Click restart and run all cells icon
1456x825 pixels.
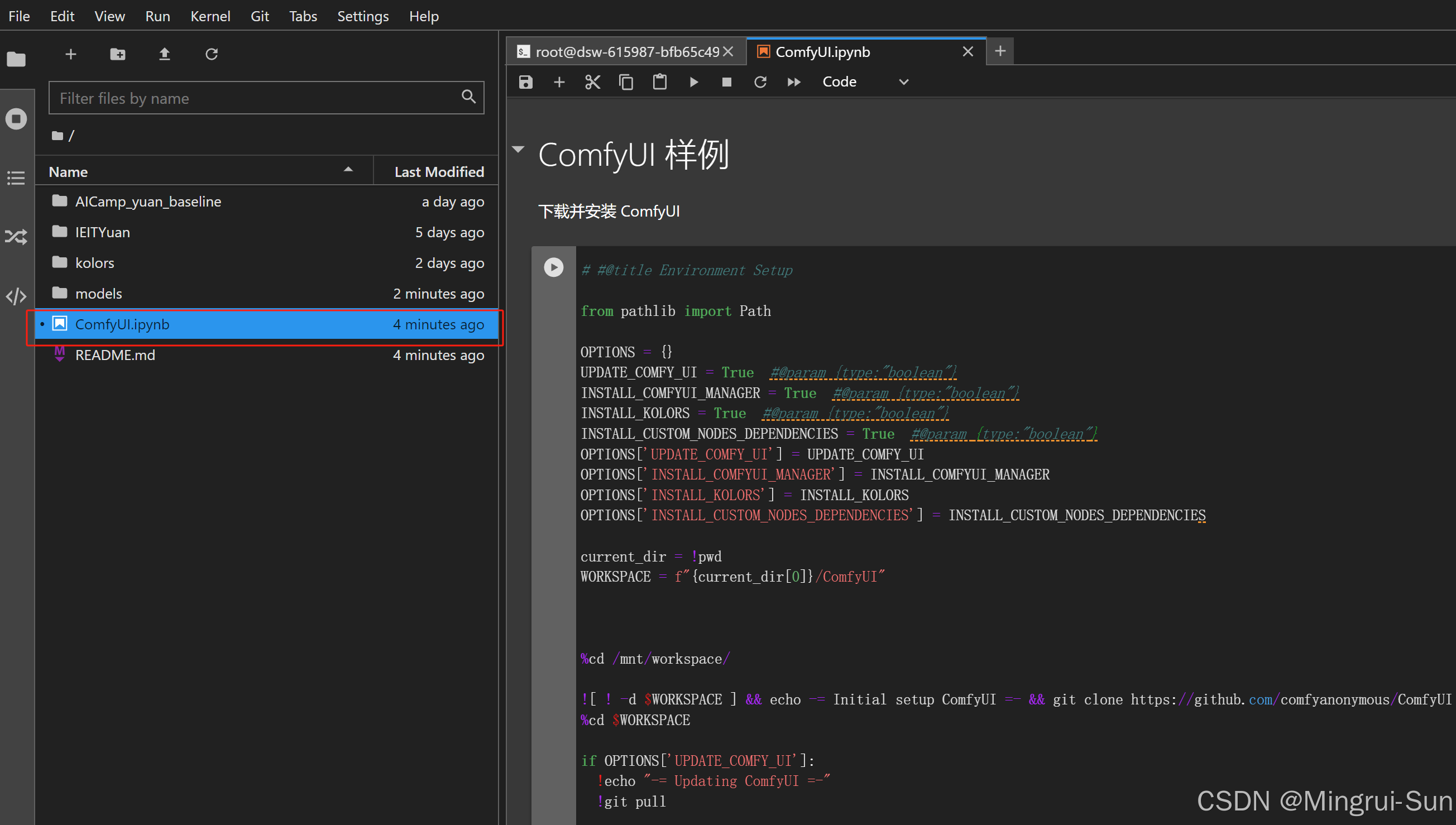click(794, 82)
